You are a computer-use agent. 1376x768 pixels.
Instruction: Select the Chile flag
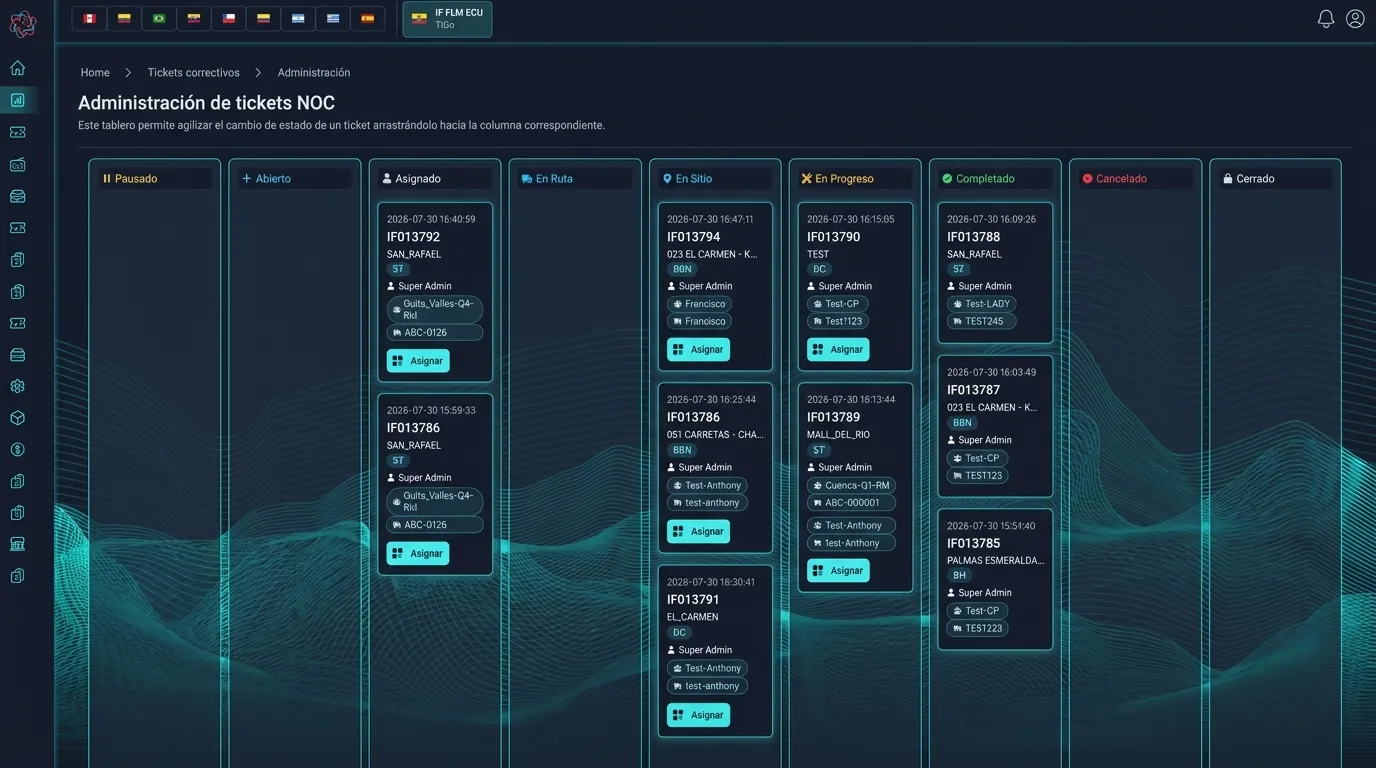[228, 18]
